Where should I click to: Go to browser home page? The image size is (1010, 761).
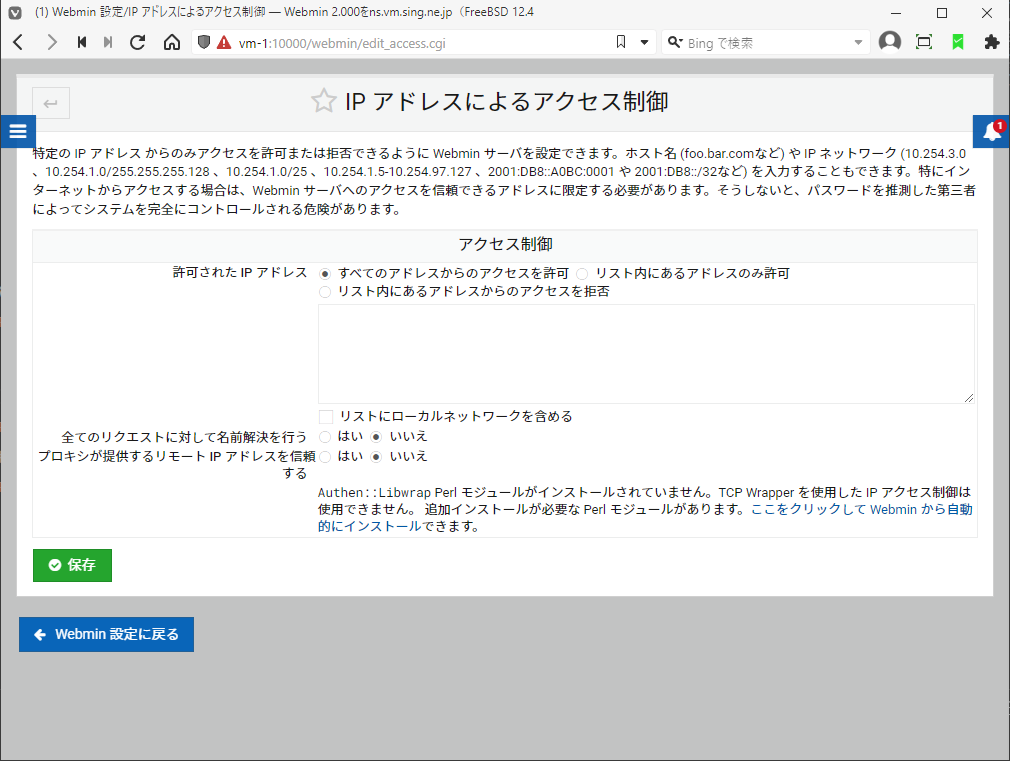coord(171,43)
